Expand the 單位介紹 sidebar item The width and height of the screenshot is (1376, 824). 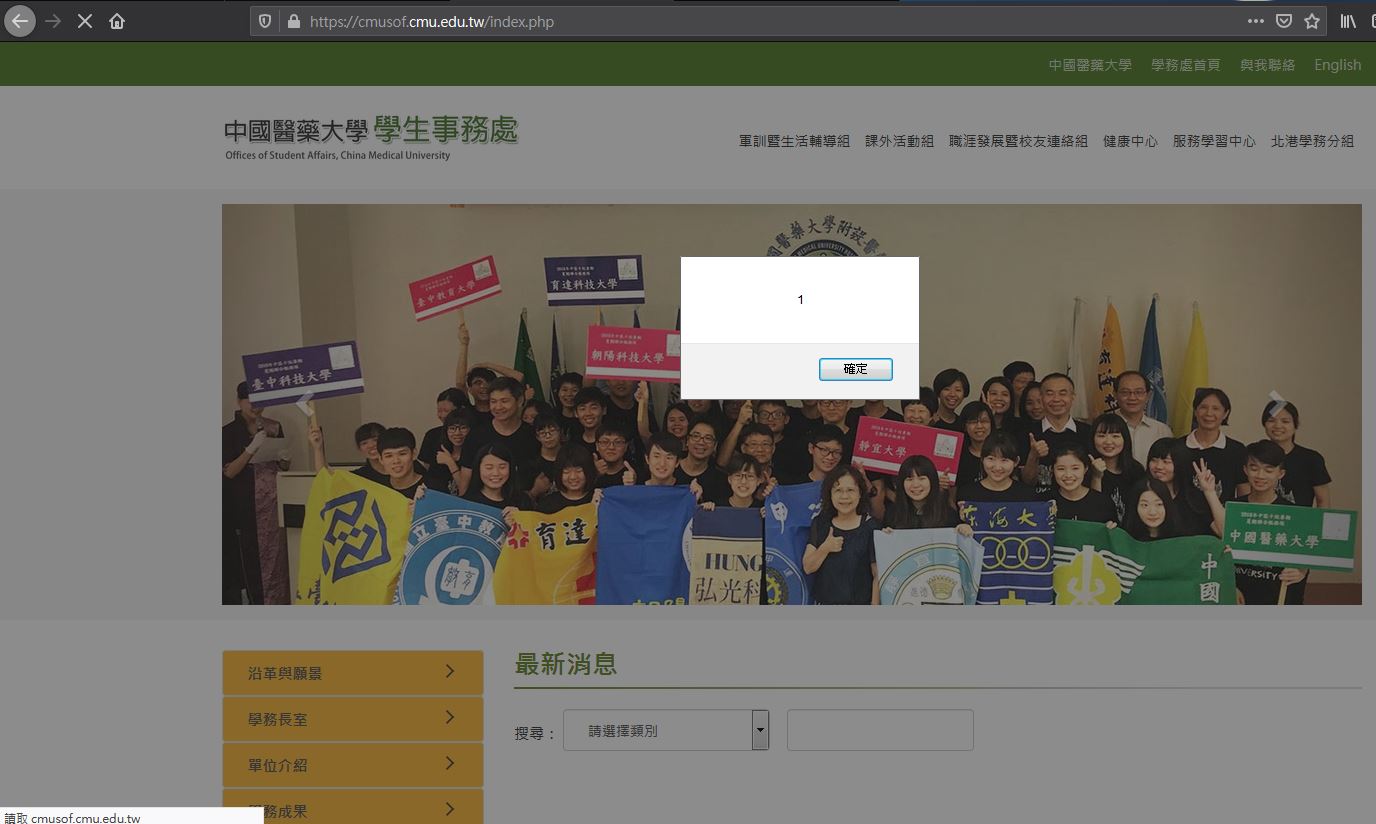[353, 765]
